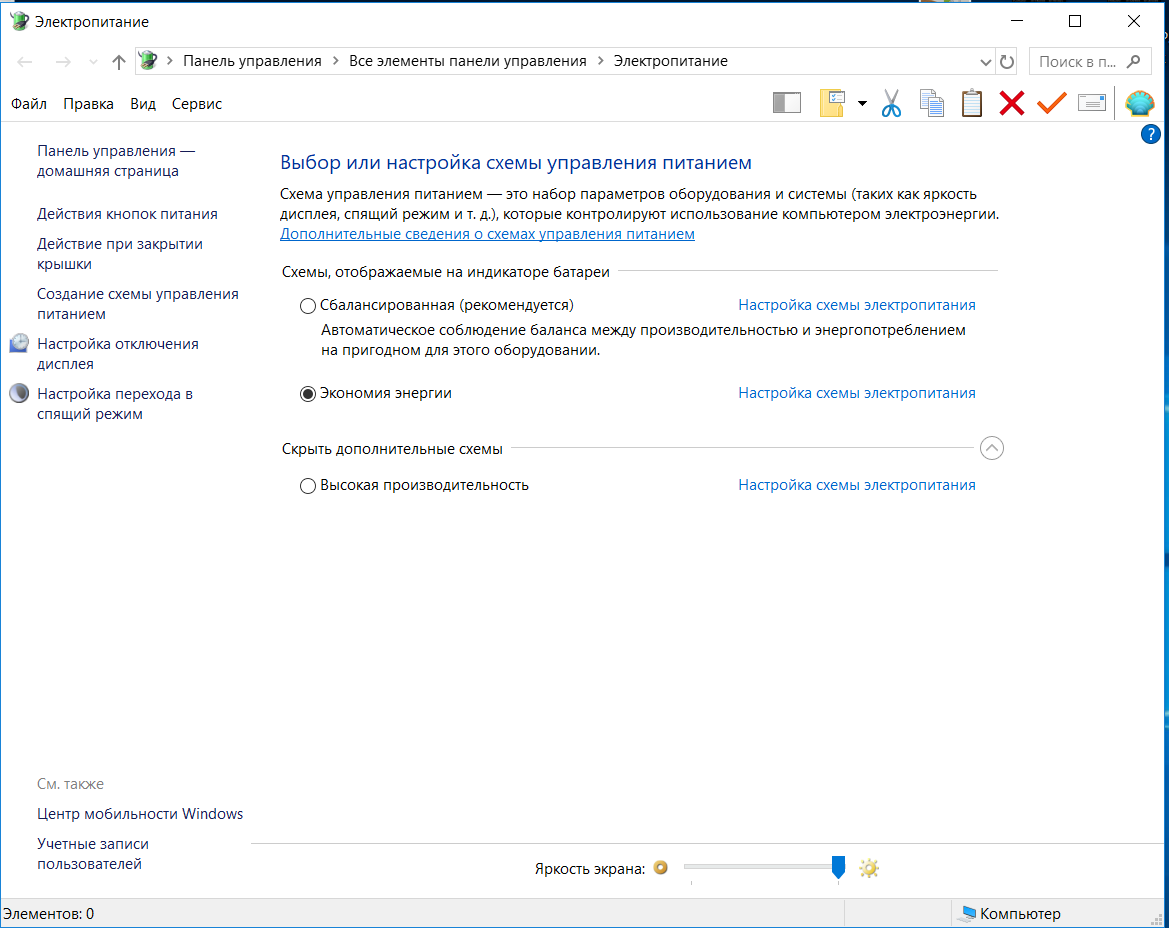Open Дополнительные сведения о схемах управления питанием link

487,234
